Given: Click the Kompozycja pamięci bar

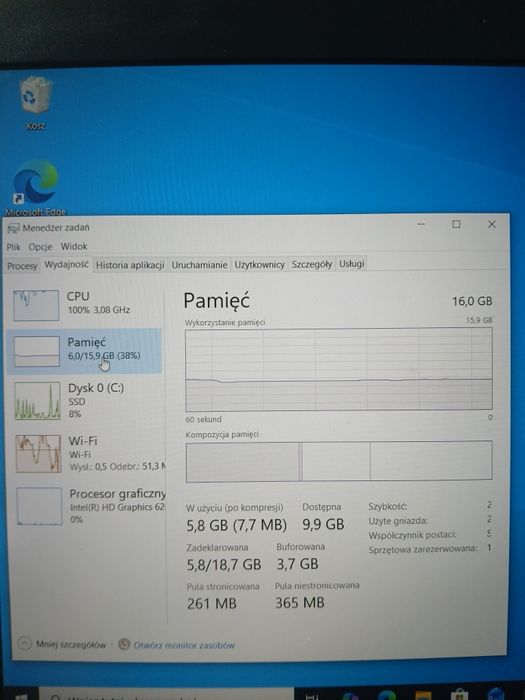Looking at the screenshot, I should pos(339,461).
